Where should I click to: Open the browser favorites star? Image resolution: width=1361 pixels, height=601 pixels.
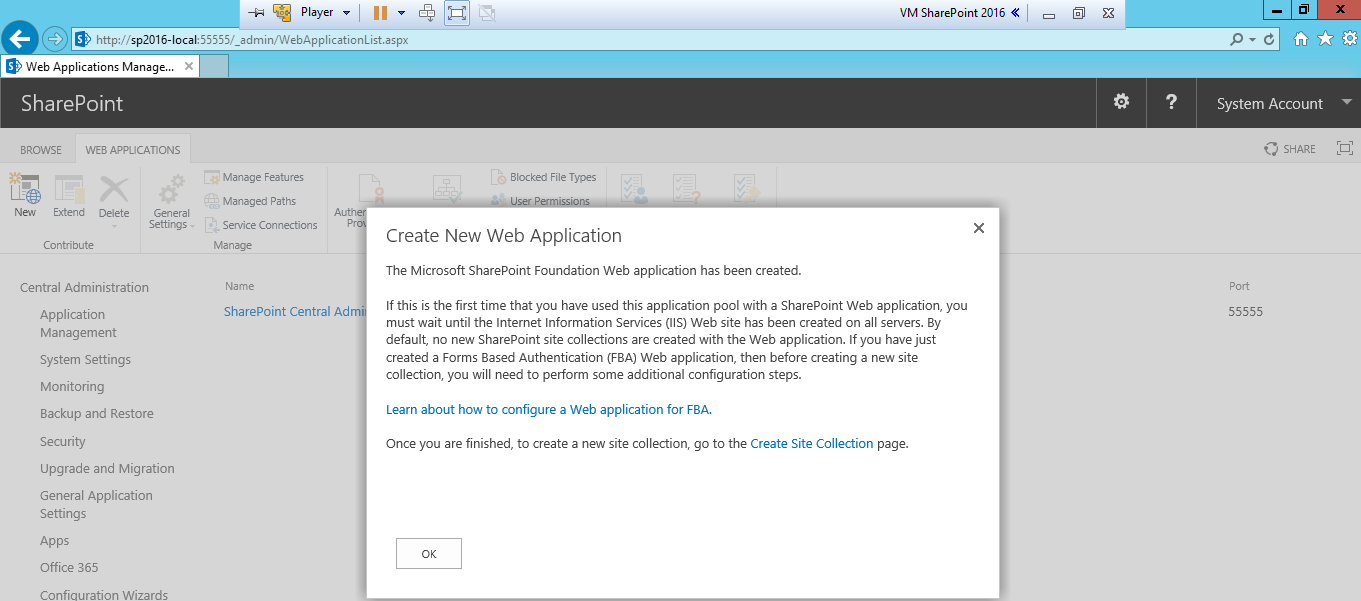1326,39
